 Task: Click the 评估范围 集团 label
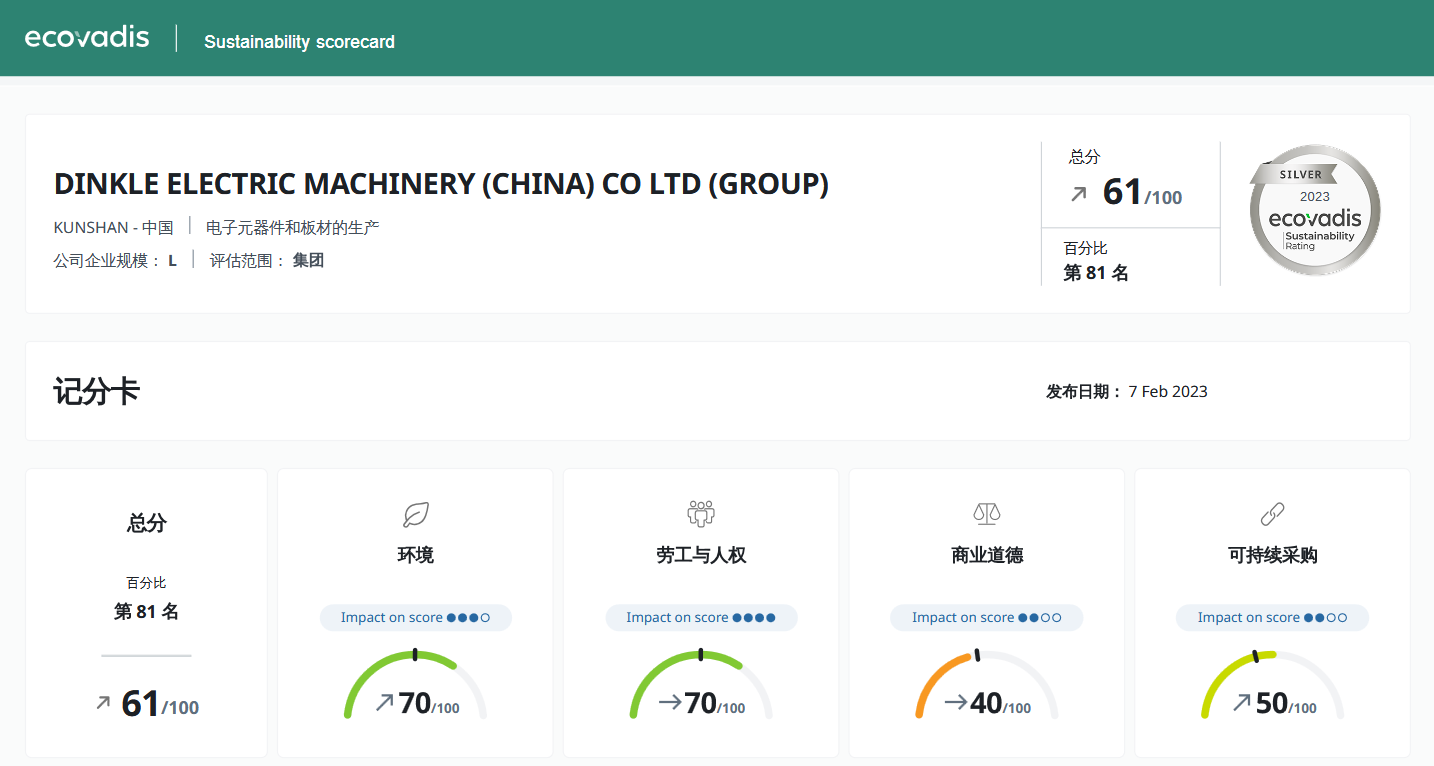[267, 261]
